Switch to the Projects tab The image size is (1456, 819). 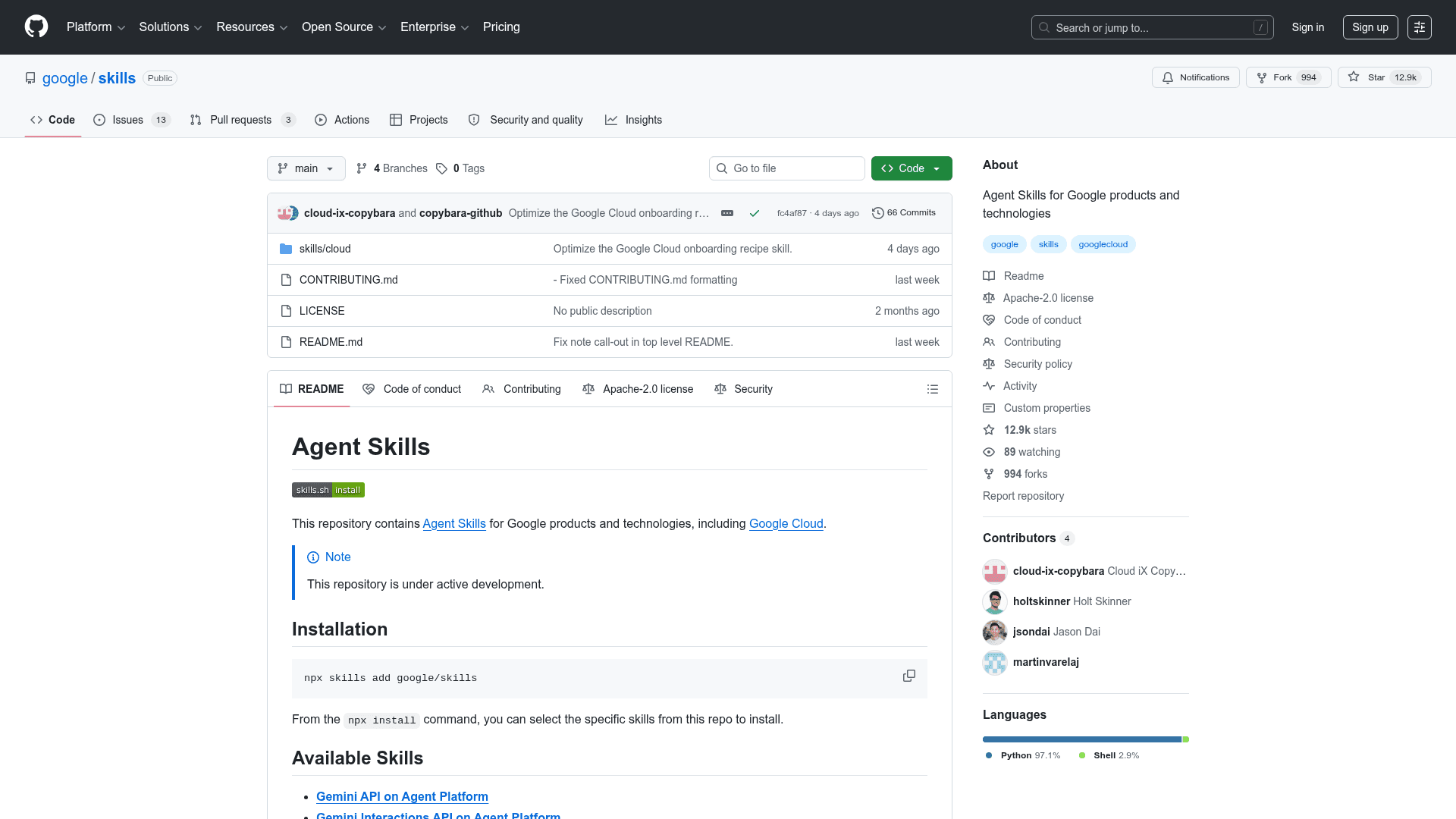[x=419, y=120]
